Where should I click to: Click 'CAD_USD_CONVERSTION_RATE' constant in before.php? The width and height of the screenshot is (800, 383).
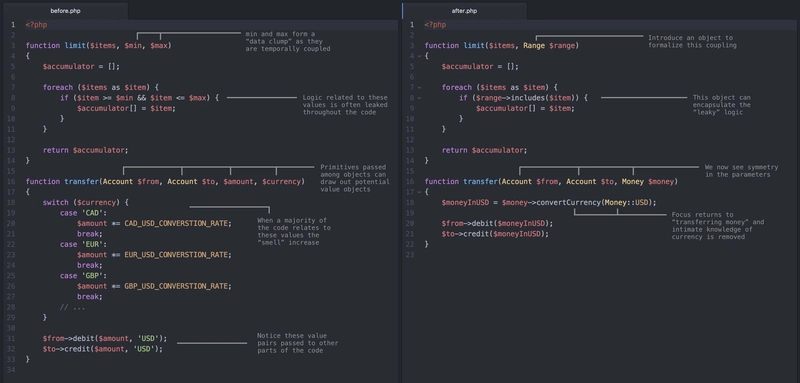pos(176,223)
